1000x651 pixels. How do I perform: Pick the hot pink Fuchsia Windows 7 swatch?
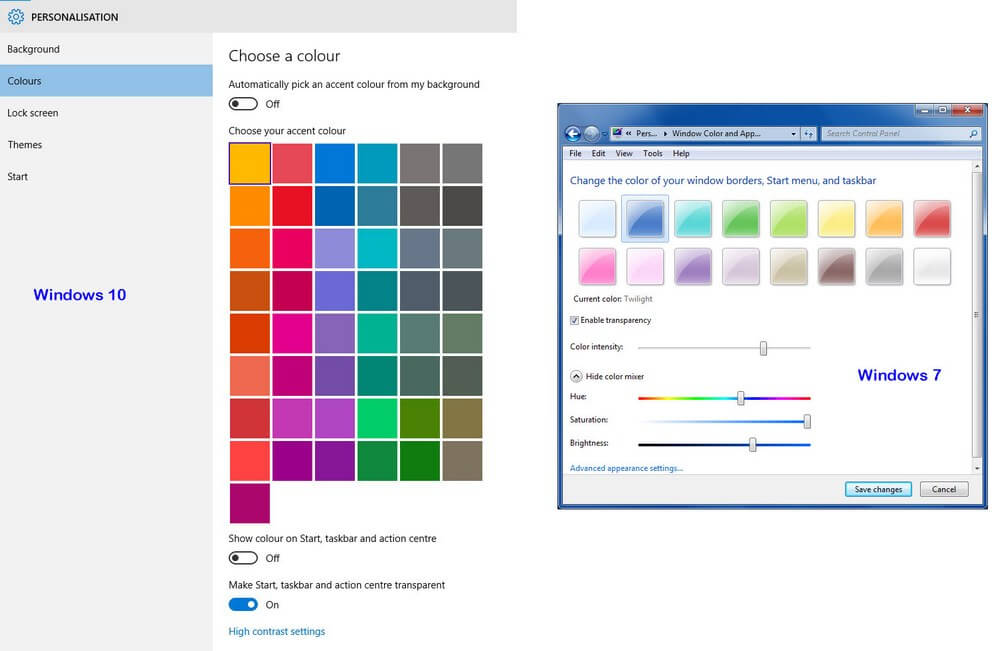click(x=597, y=266)
